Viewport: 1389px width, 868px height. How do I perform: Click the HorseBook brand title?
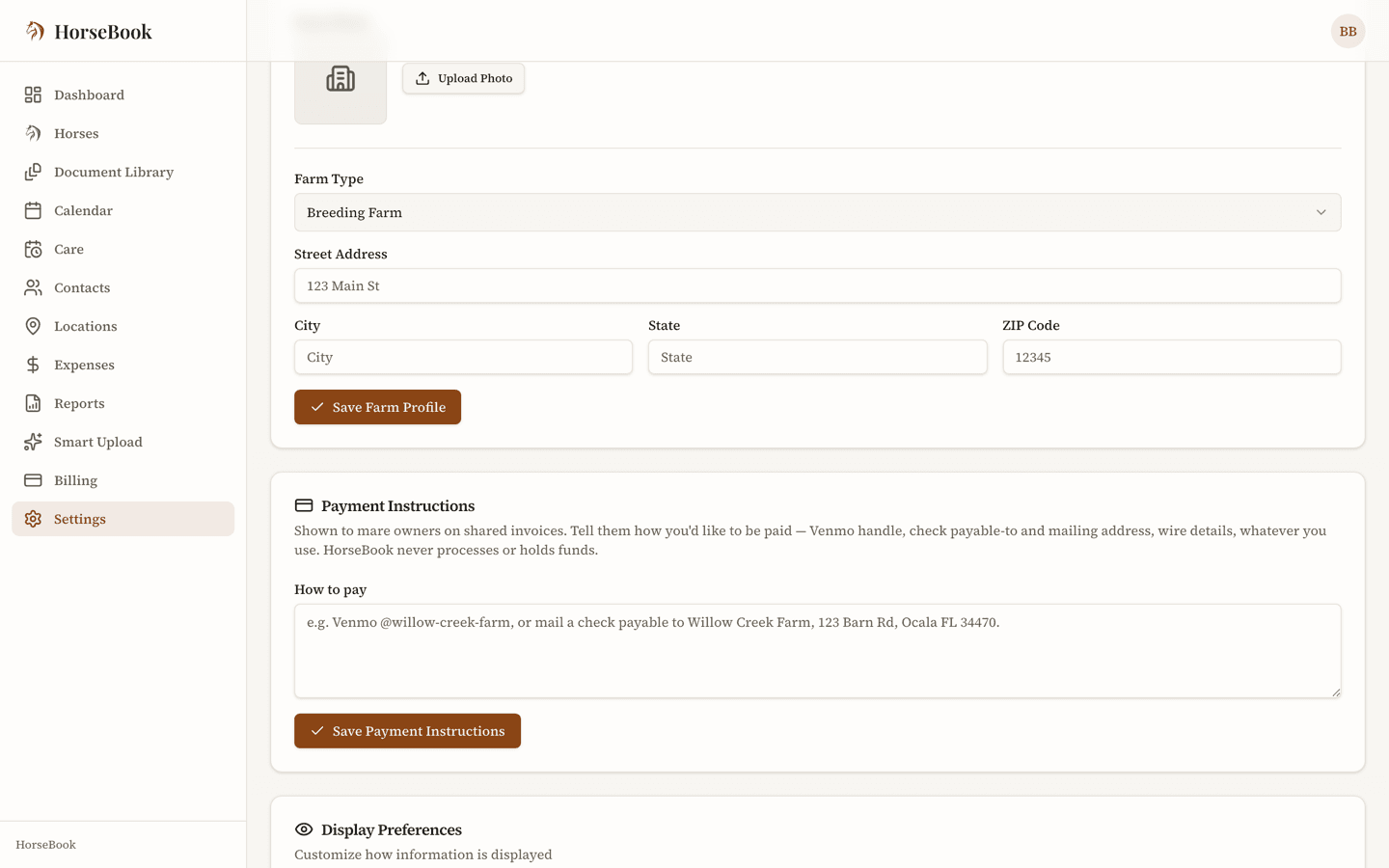[x=103, y=32]
